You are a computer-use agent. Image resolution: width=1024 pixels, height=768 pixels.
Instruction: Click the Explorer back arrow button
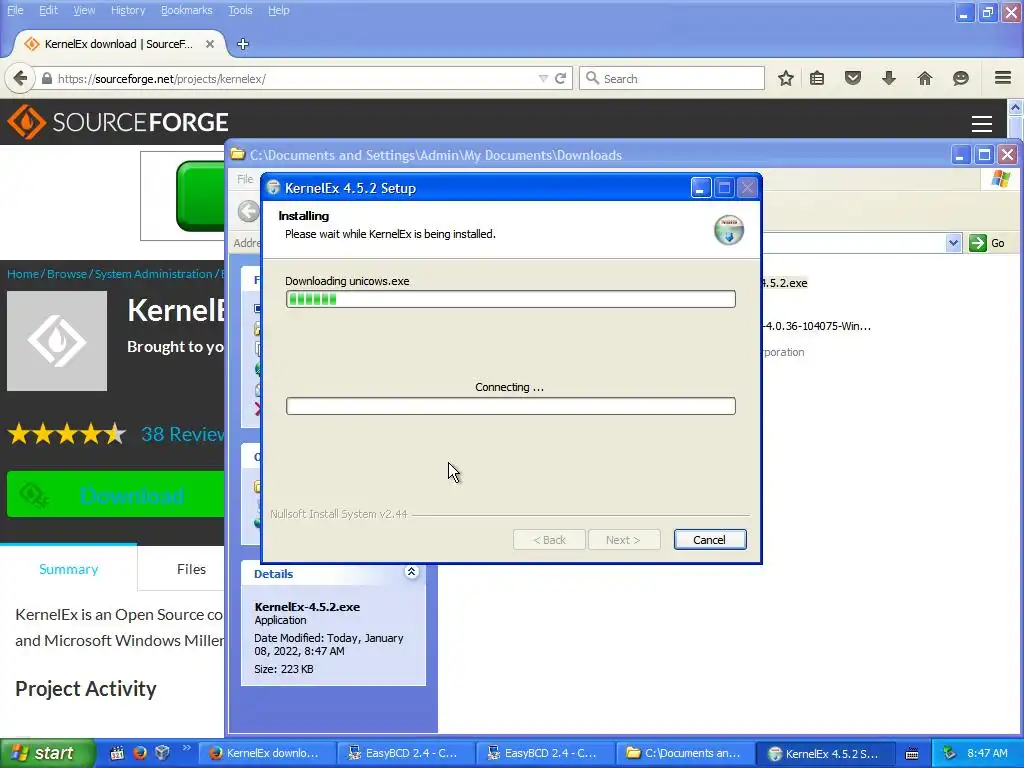(x=248, y=211)
